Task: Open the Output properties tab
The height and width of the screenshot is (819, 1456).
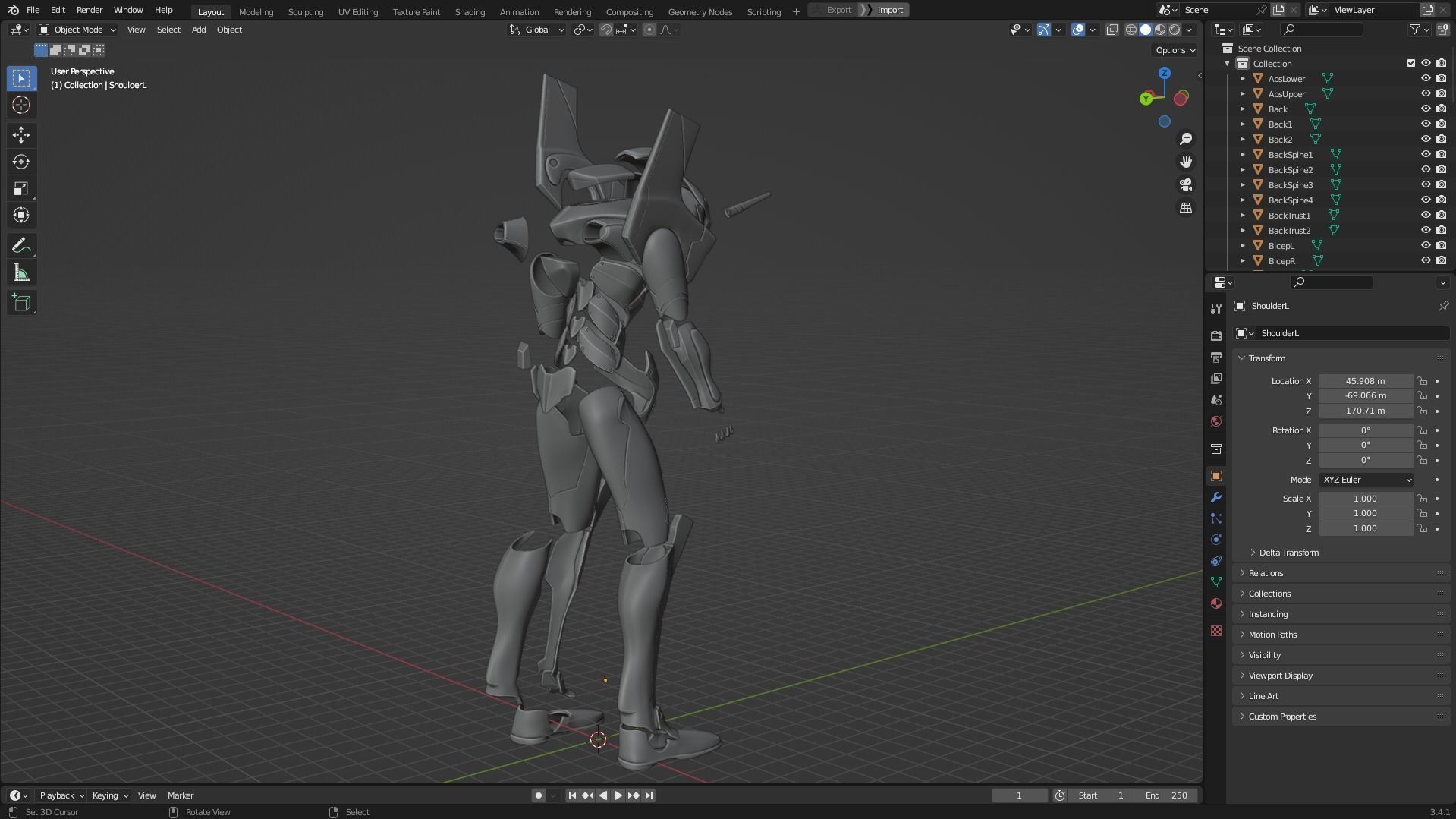Action: (x=1216, y=357)
